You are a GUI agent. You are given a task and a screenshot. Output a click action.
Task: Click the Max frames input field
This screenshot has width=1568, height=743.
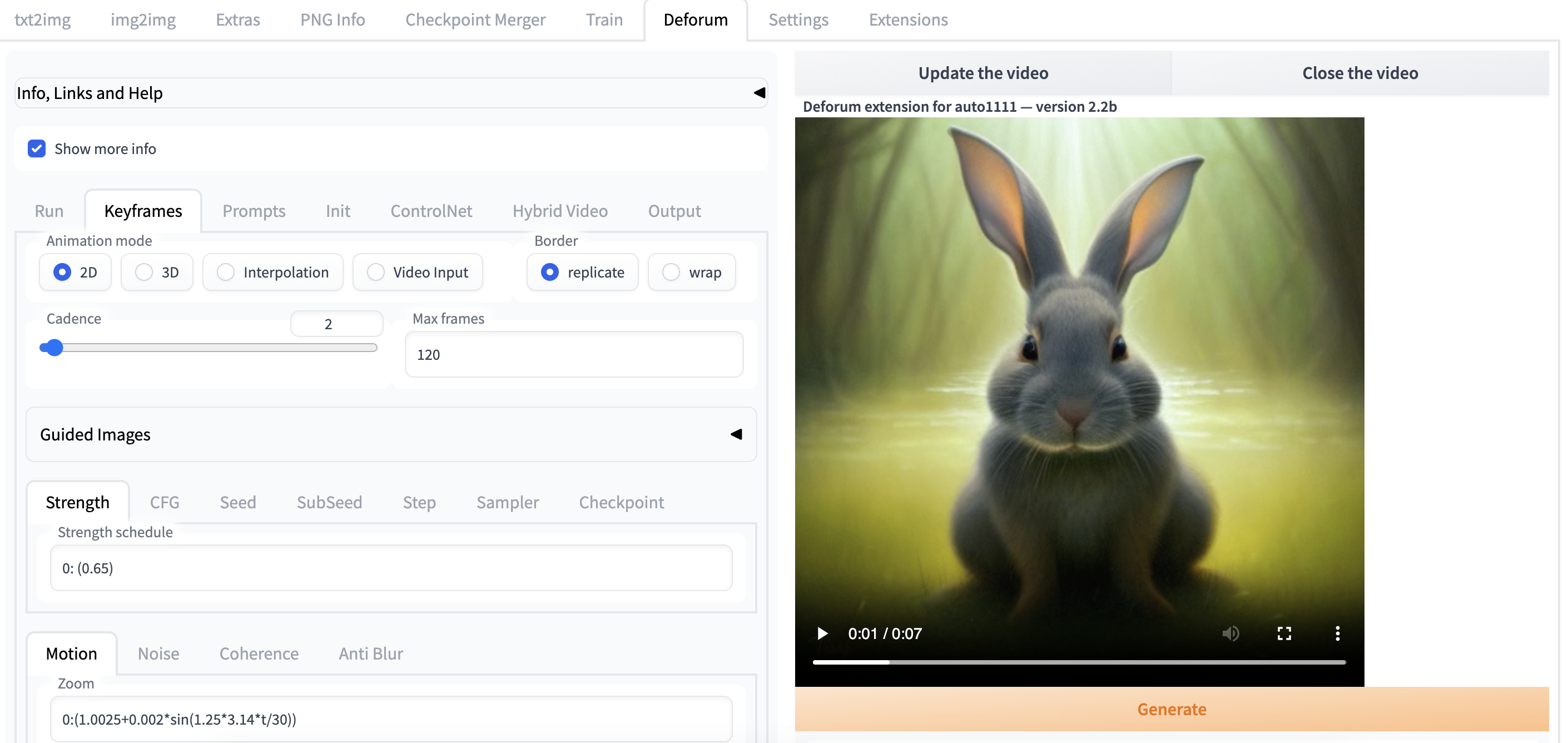coord(573,354)
